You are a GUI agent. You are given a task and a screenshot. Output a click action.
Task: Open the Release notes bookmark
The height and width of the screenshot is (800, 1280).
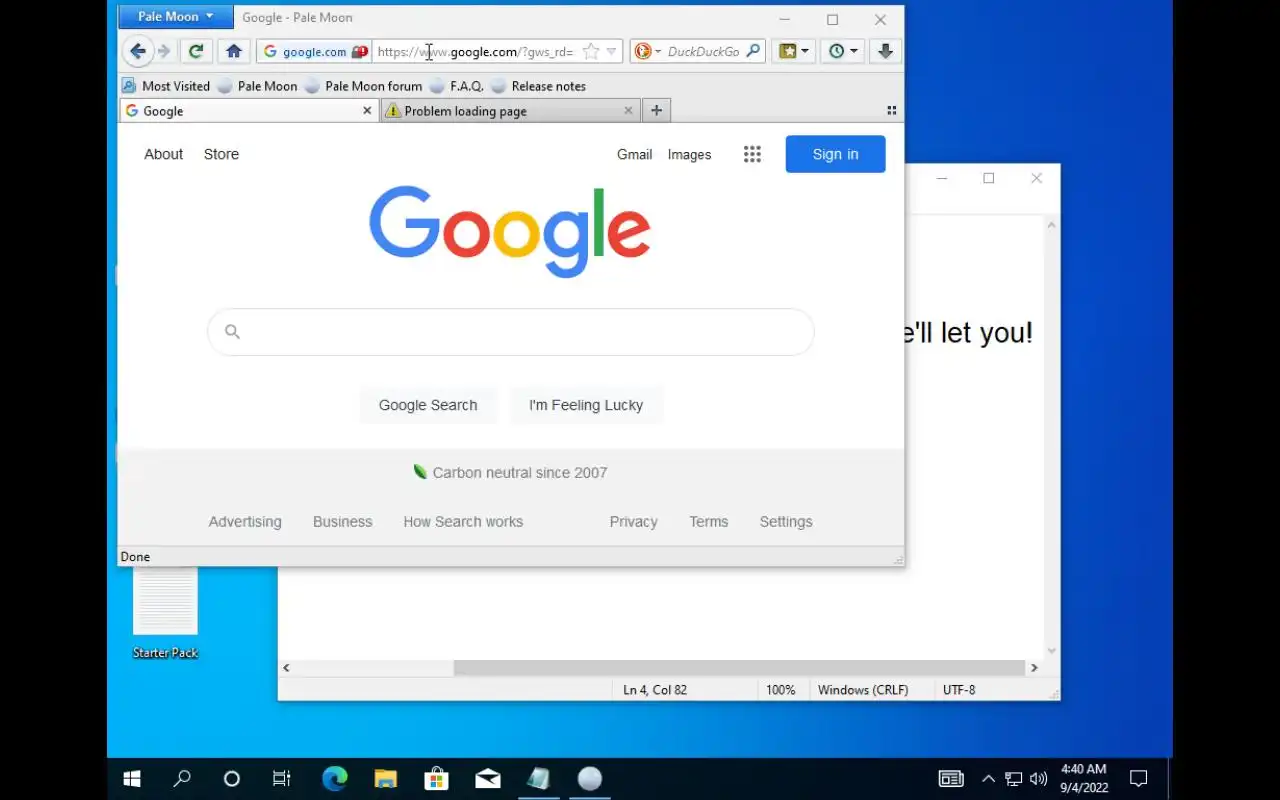pos(539,86)
